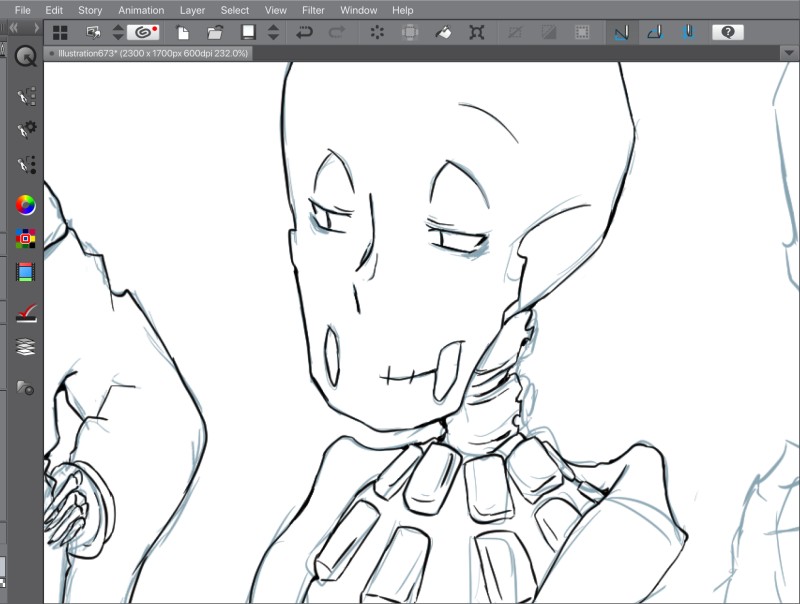Screen dimensions: 800x604
Task: Click the Fill bucket icon
Action: point(443,33)
